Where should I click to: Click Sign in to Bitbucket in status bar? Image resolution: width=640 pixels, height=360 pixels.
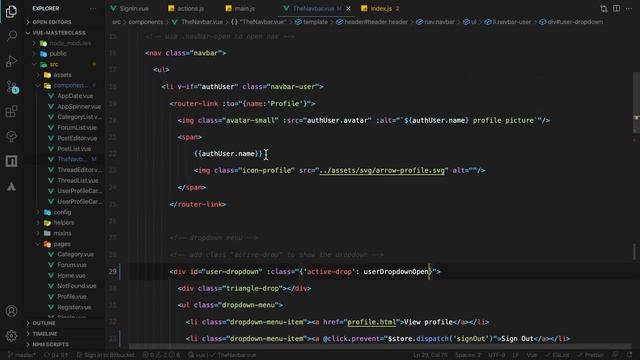(x=105, y=355)
